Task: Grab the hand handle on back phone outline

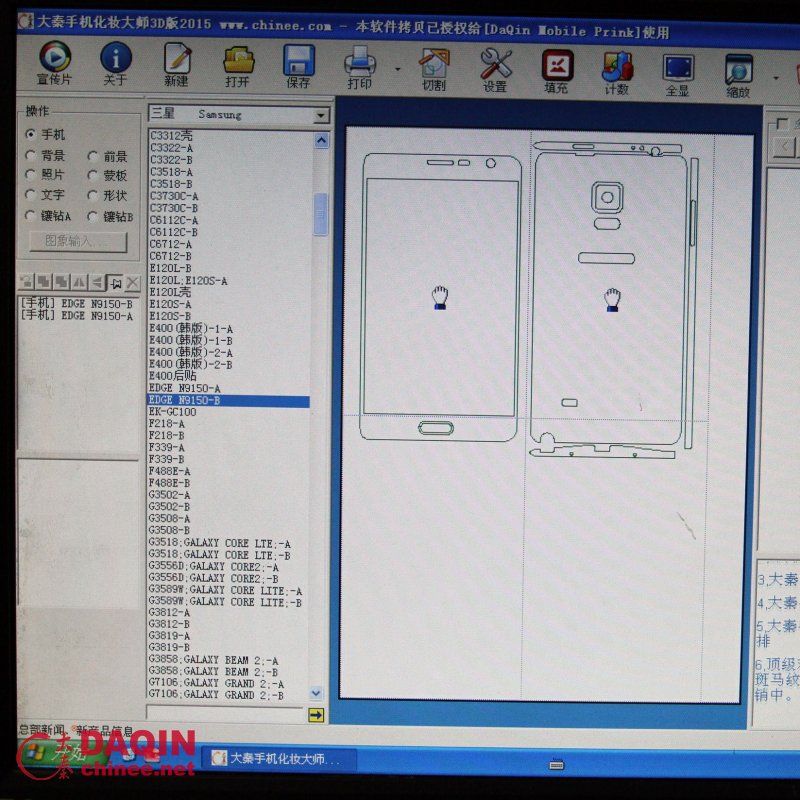Action: (x=612, y=300)
